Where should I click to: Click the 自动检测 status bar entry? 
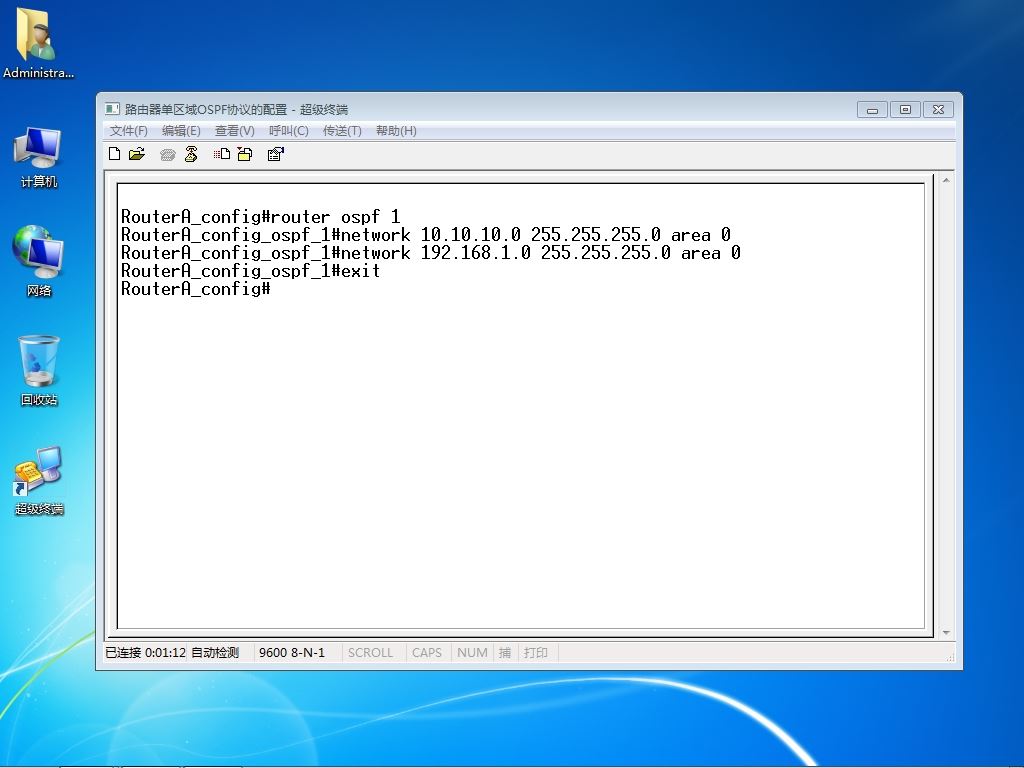point(215,652)
